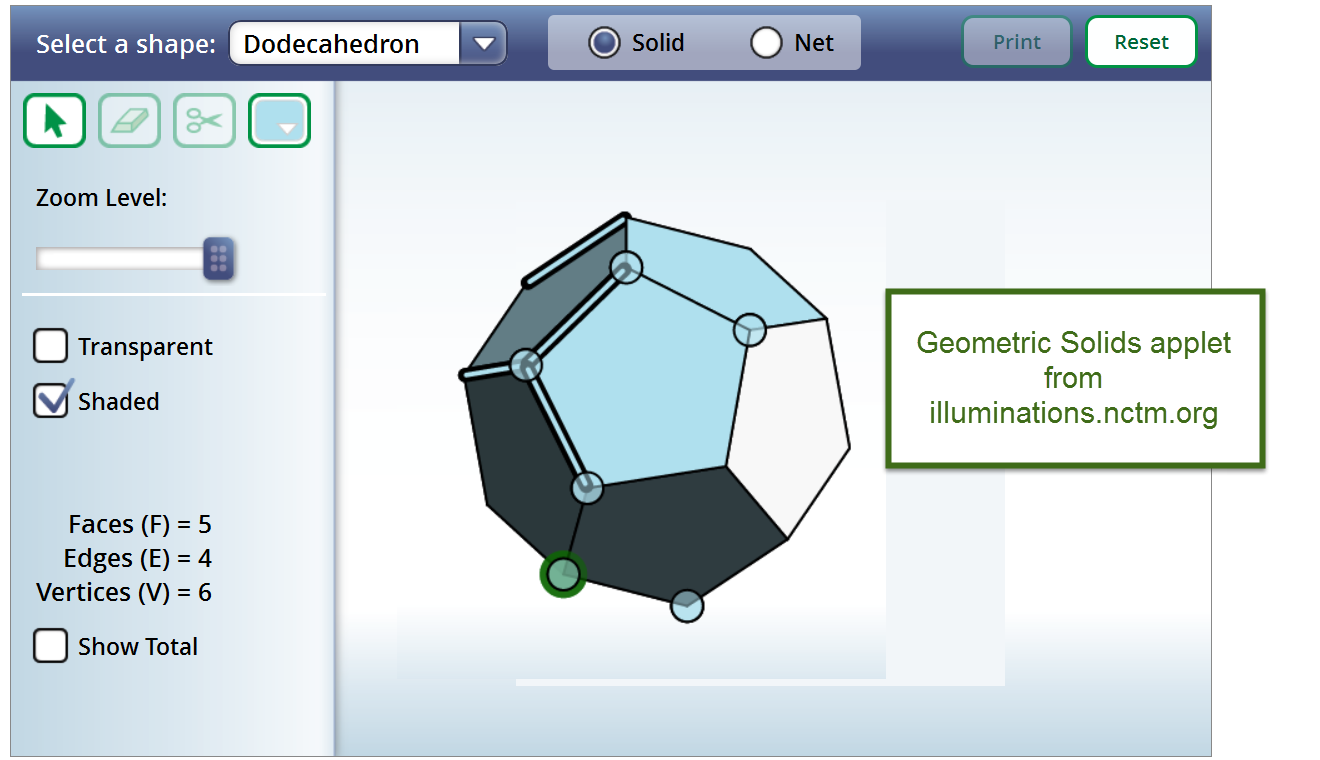The height and width of the screenshot is (760, 1320).
Task: Select the arrow pointer tool
Action: click(53, 120)
